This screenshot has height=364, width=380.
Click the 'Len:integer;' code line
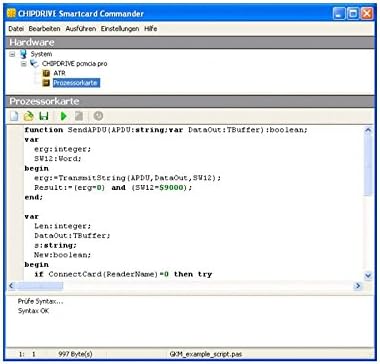(62, 226)
